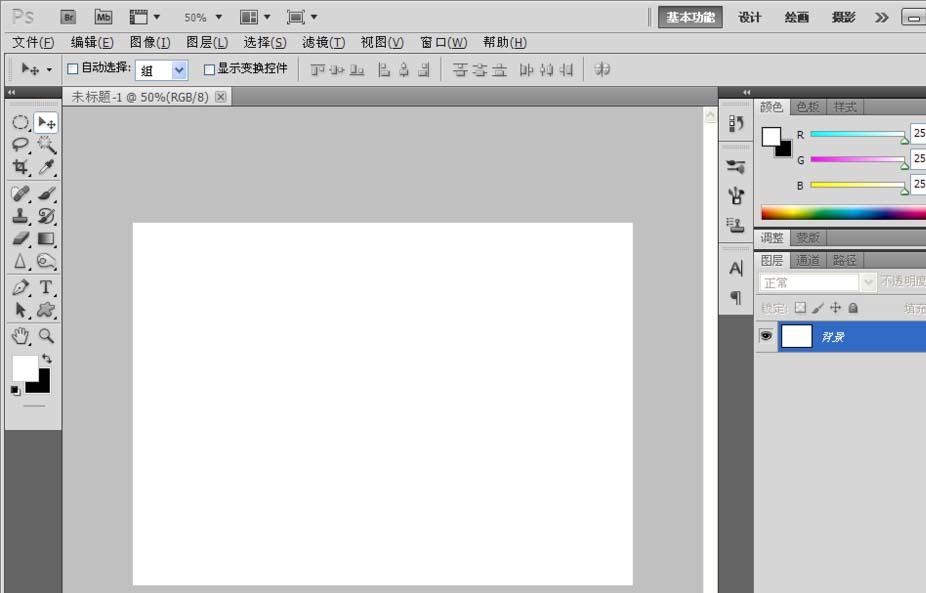
Task: Select the Zoom magnifier tool
Action: coord(46,336)
